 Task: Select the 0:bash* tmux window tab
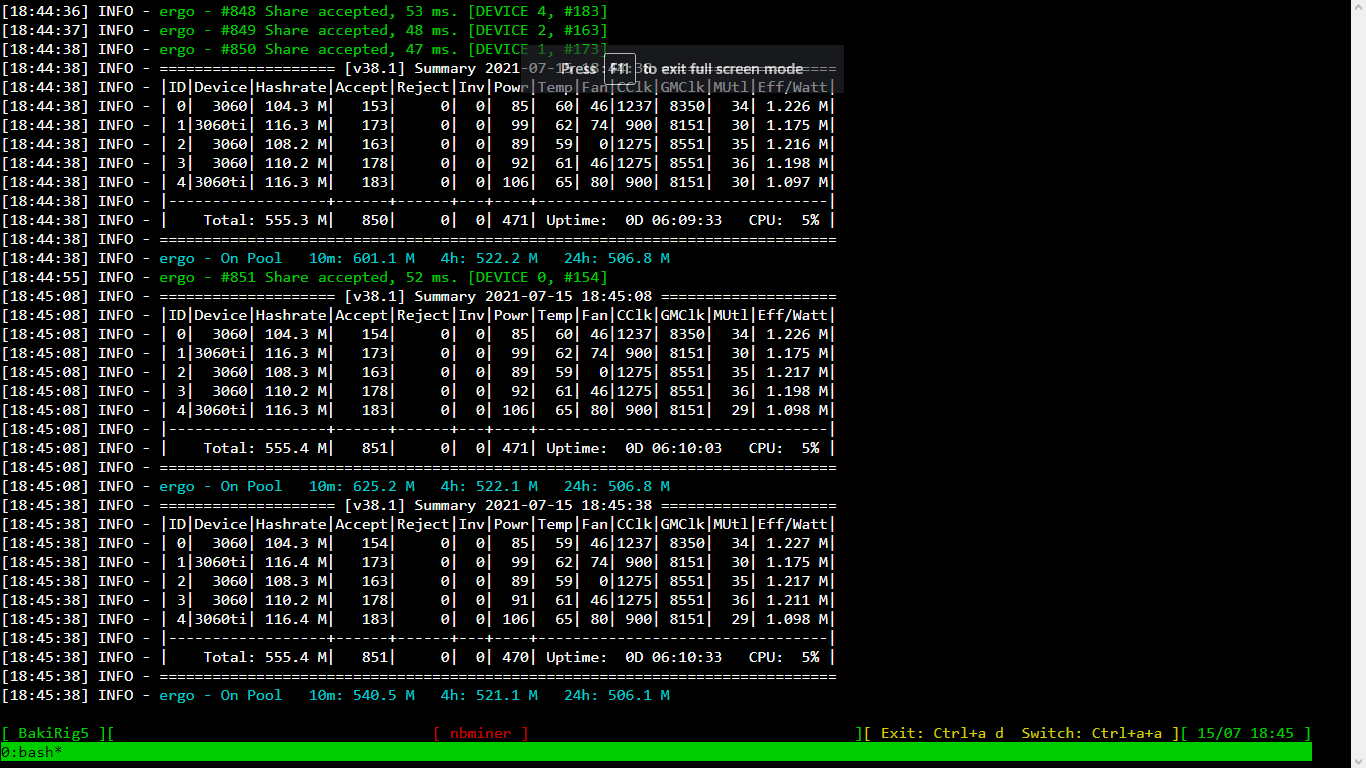click(32, 752)
